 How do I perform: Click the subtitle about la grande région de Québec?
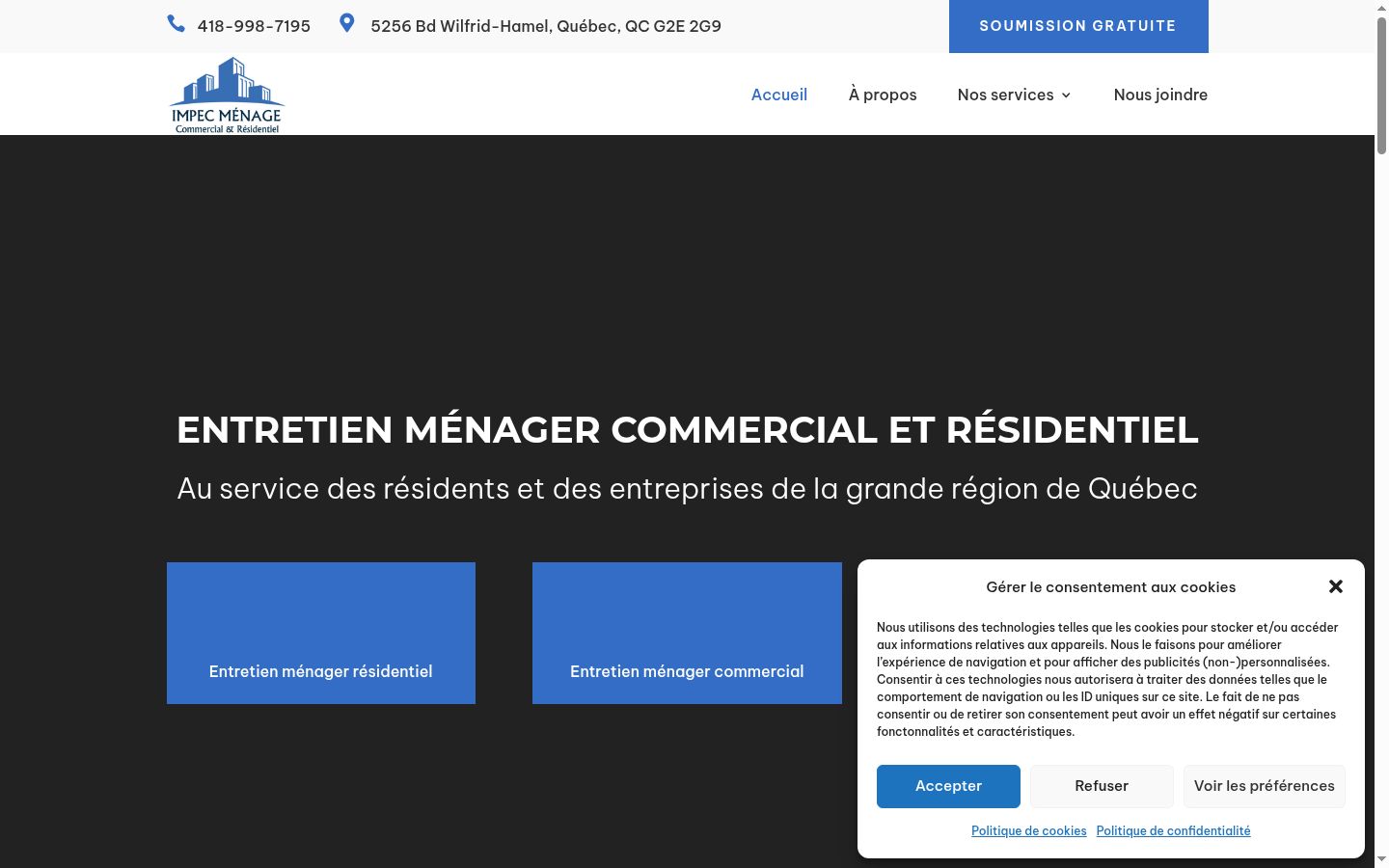click(688, 489)
